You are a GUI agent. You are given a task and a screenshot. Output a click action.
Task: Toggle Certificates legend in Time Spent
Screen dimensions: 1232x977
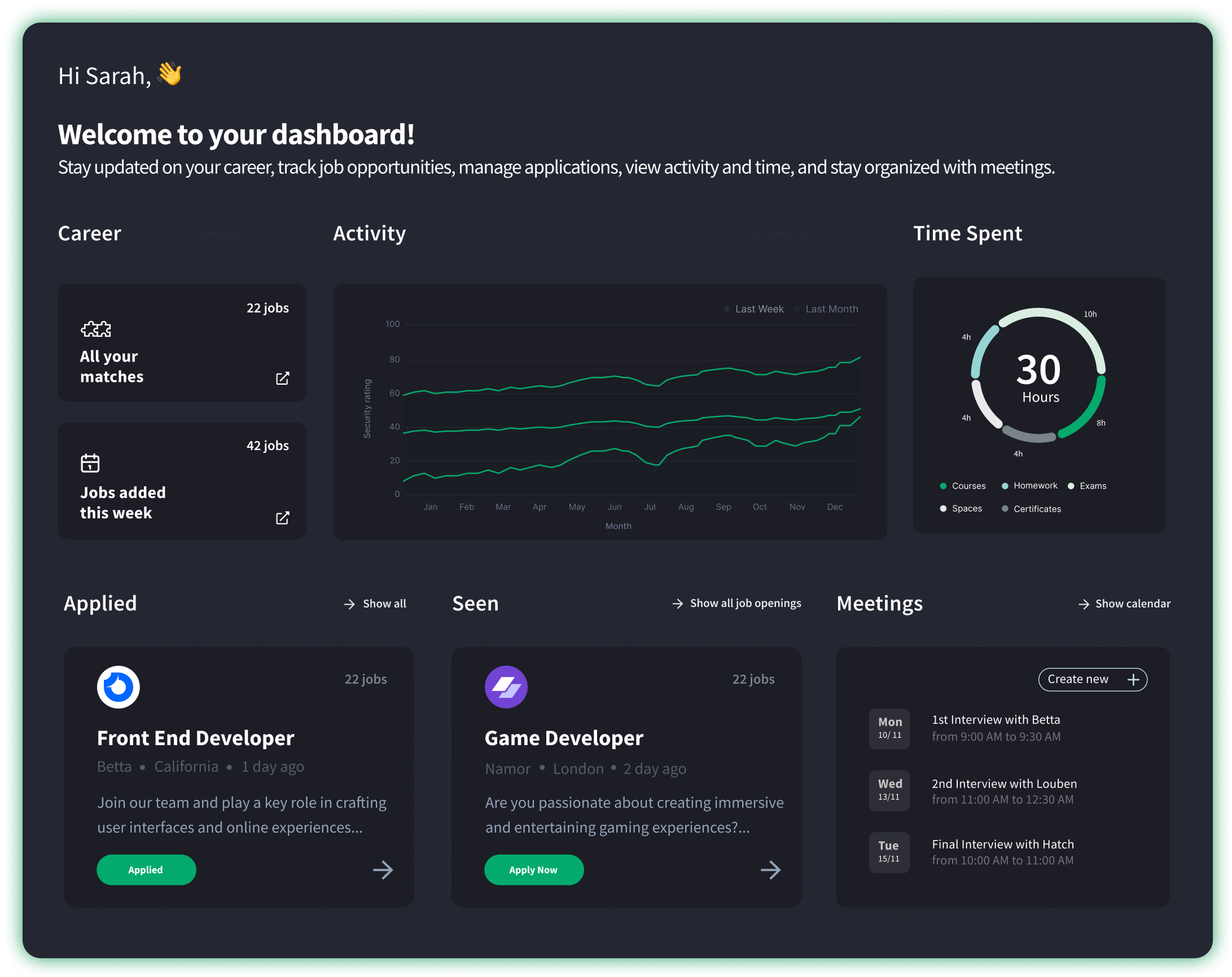pos(1032,509)
